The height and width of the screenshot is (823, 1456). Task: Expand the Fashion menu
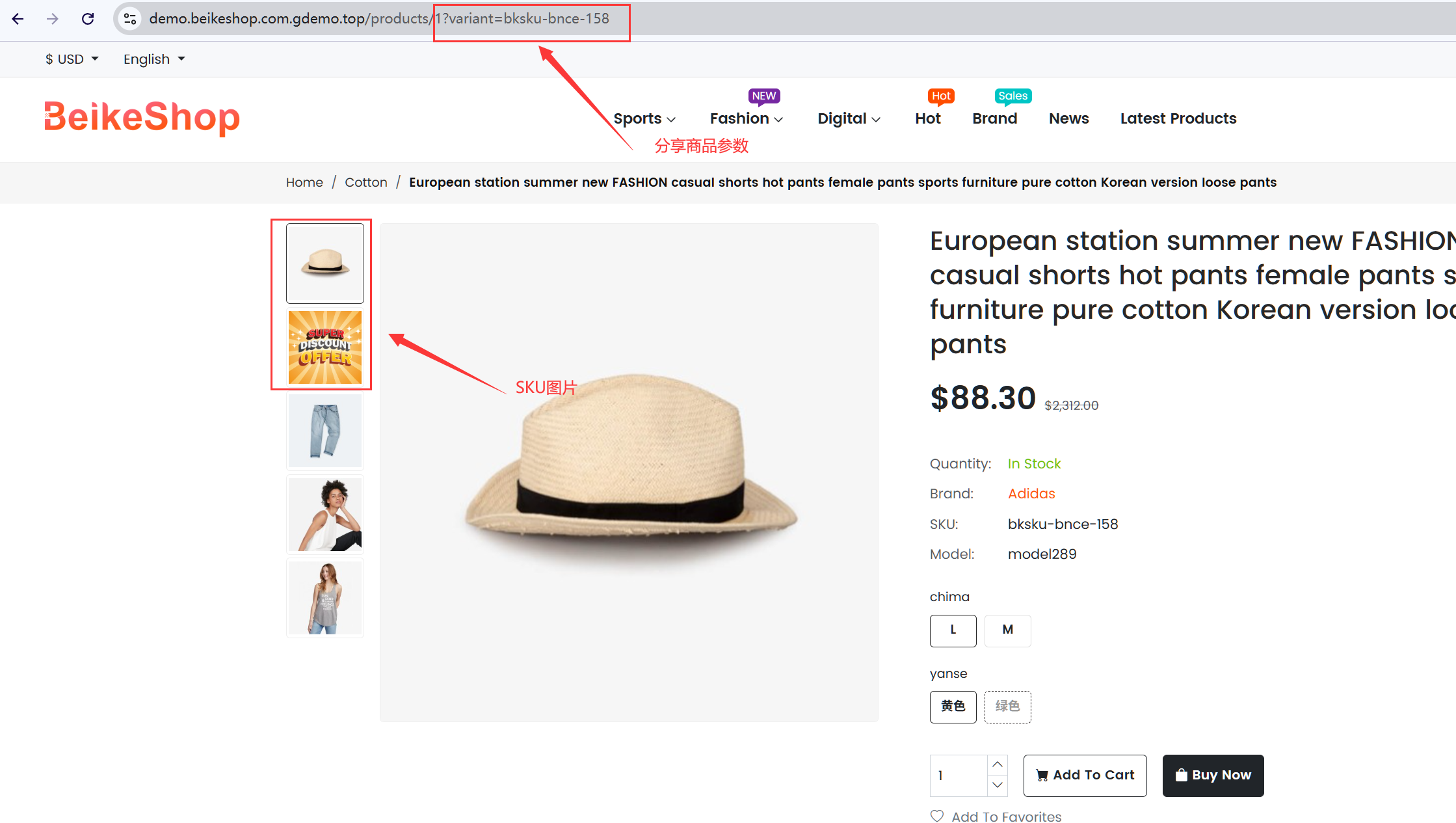[x=746, y=118]
